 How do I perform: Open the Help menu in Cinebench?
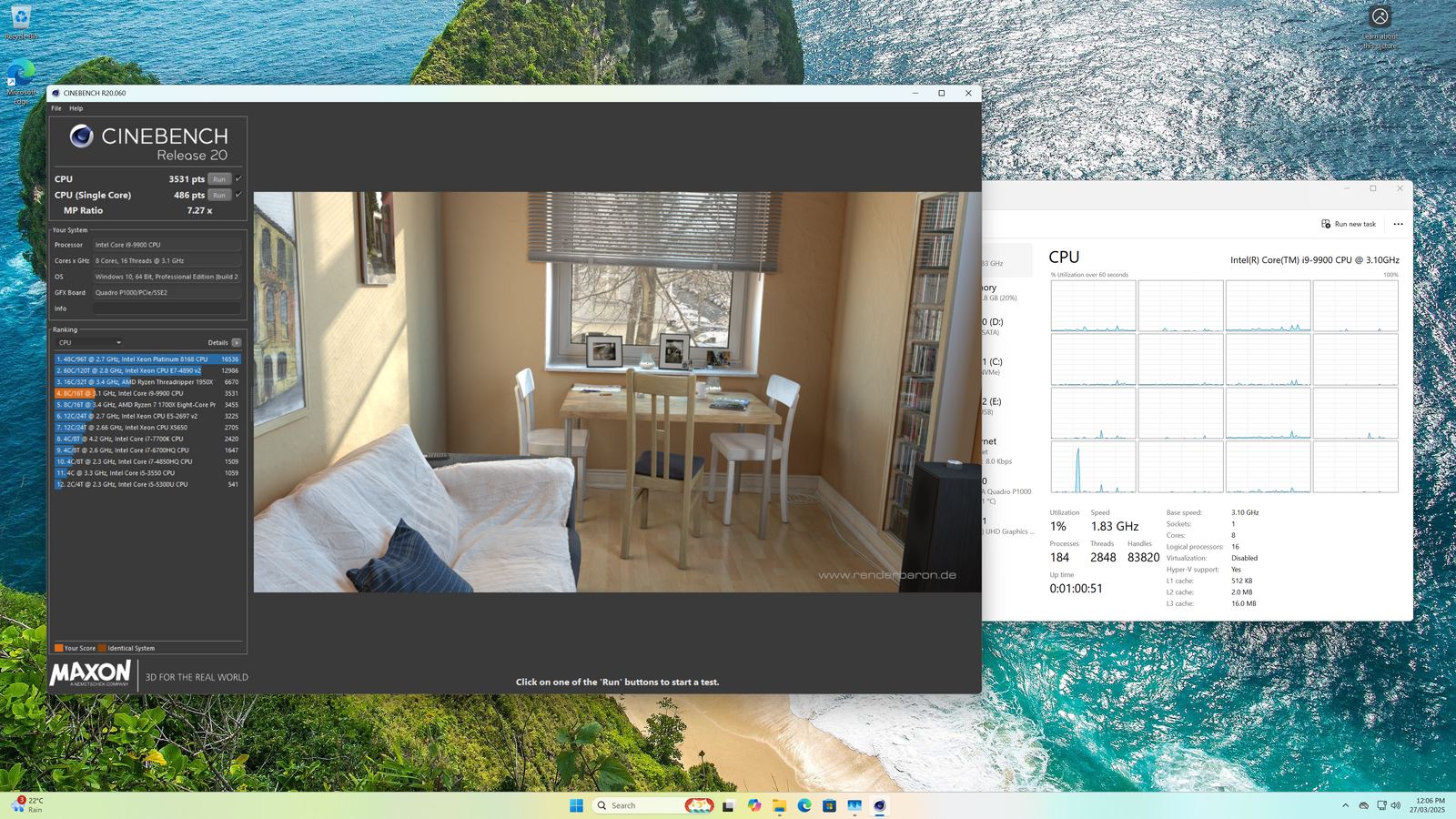click(x=76, y=108)
